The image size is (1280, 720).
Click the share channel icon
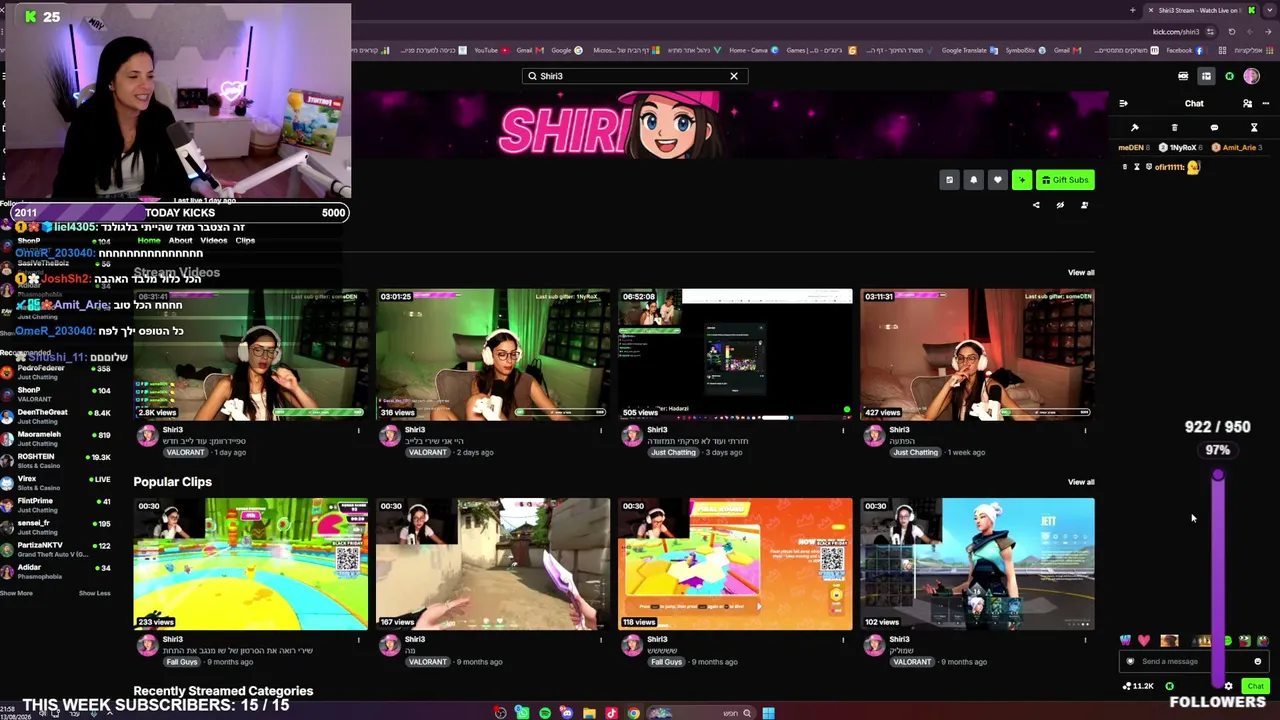click(x=1036, y=205)
